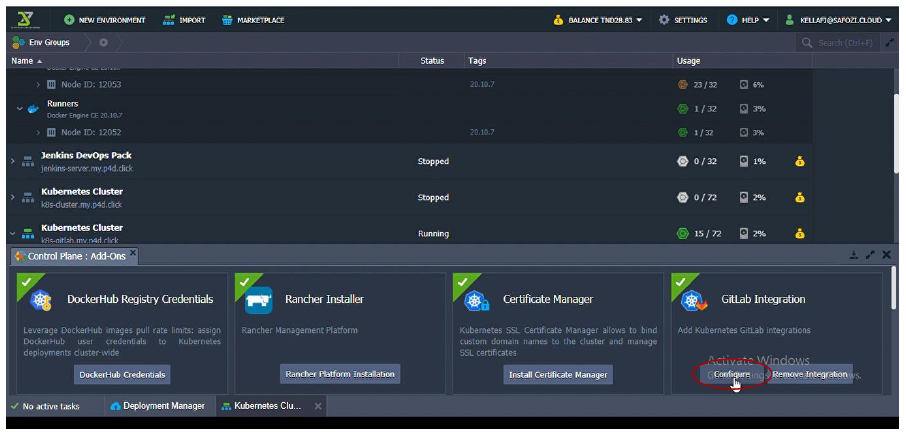Click the Docker whale icon beside Runners
This screenshot has width=906, height=439.
pos(34,109)
